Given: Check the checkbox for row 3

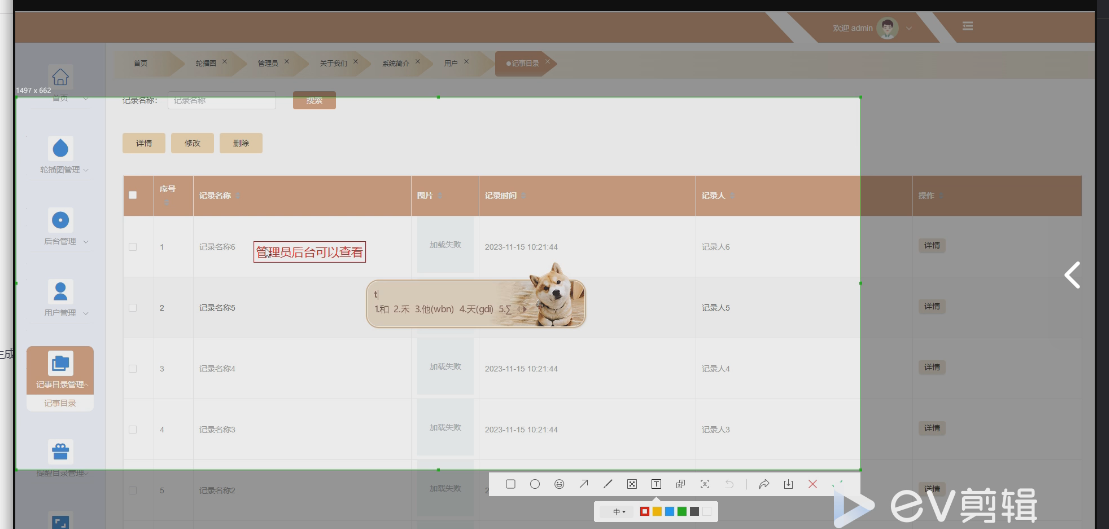Looking at the screenshot, I should coord(133,368).
